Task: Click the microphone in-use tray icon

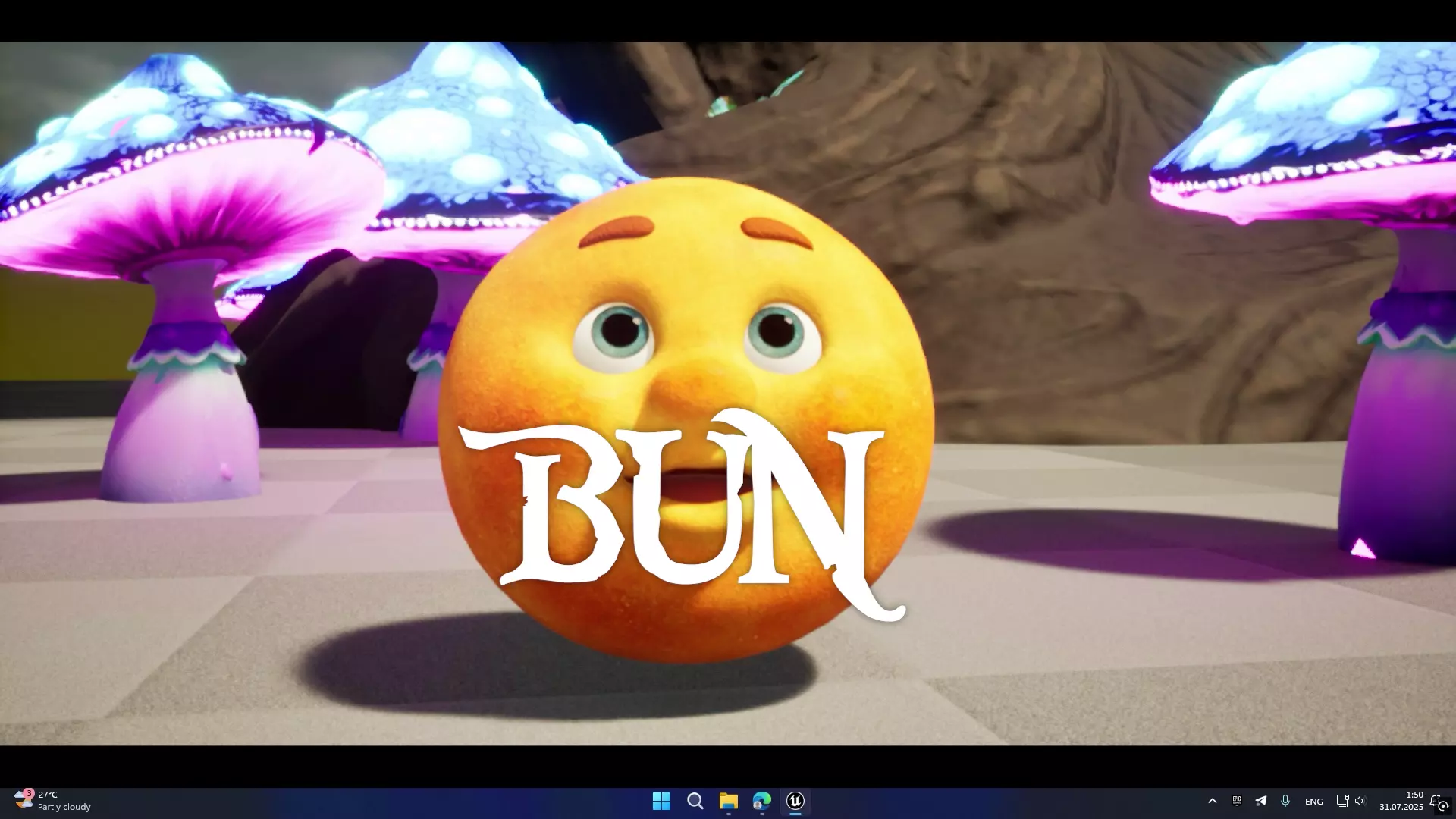Action: (x=1285, y=801)
